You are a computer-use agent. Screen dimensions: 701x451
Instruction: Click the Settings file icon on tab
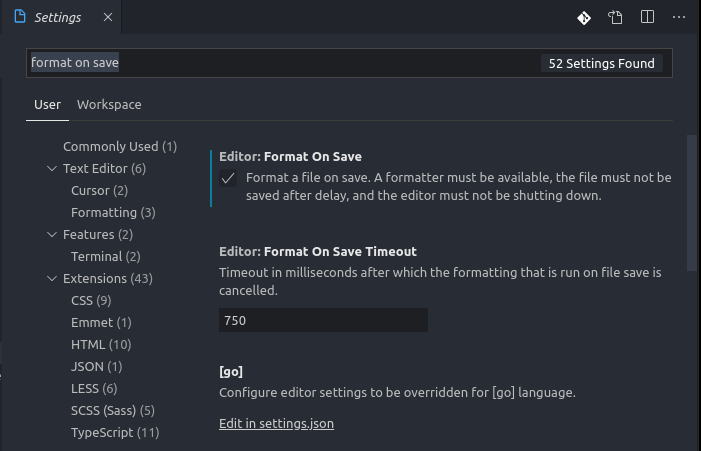pyautogui.click(x=20, y=18)
